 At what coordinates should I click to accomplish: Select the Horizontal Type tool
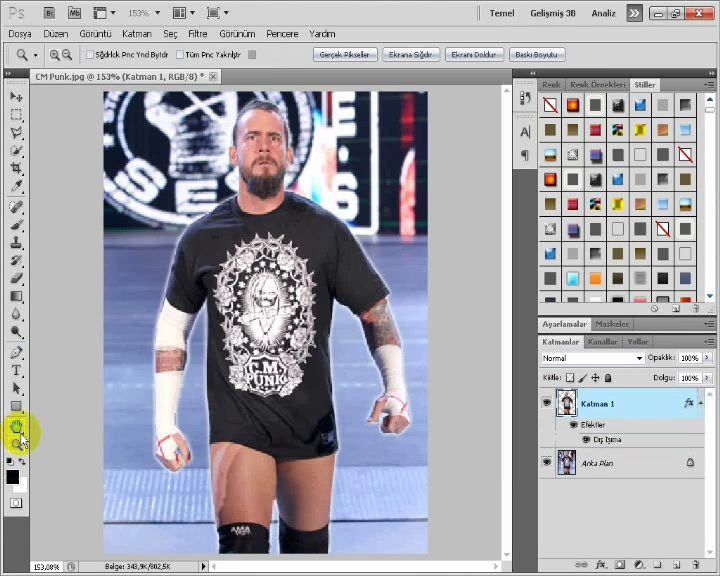pos(16,370)
